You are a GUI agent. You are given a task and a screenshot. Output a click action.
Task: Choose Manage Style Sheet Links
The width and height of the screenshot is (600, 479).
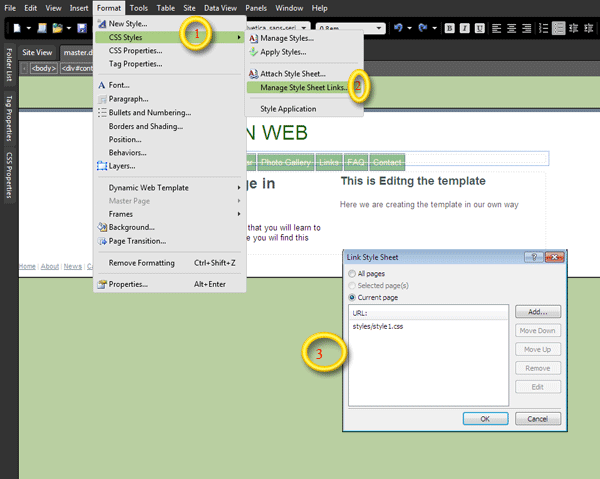[304, 88]
